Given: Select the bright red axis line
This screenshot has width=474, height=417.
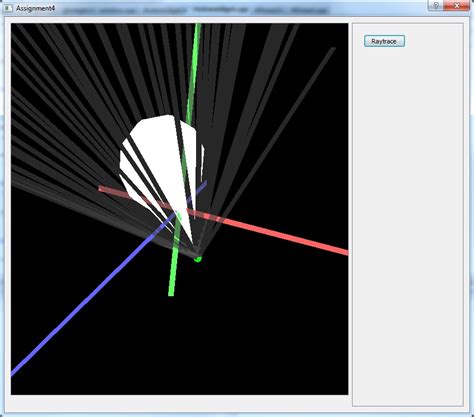Looking at the screenshot, I should click(277, 233).
